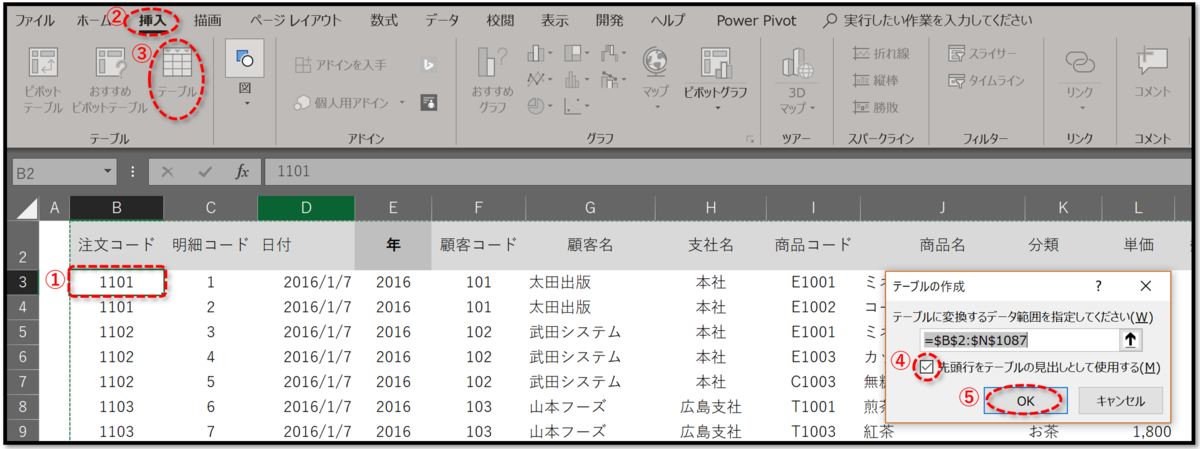Click Get Add-ins (アドインを入手)

[342, 65]
